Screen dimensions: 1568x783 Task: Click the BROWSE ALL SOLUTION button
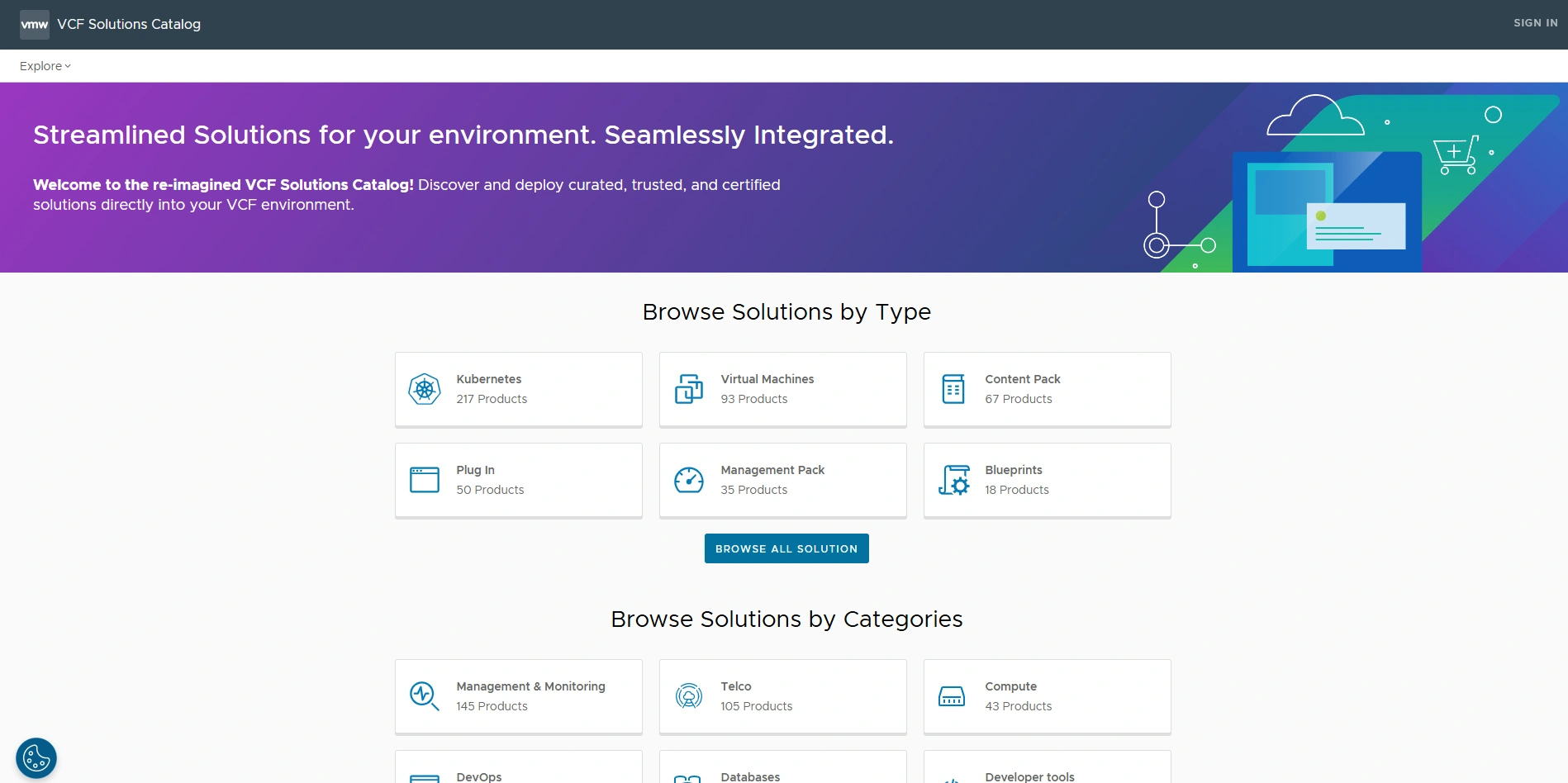coord(786,548)
